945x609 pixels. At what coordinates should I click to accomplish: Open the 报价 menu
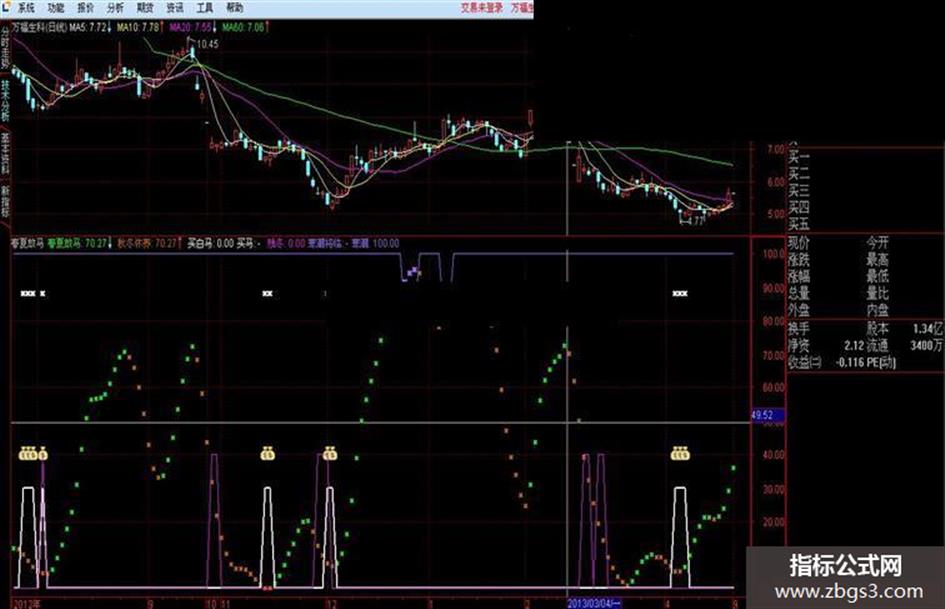[86, 8]
